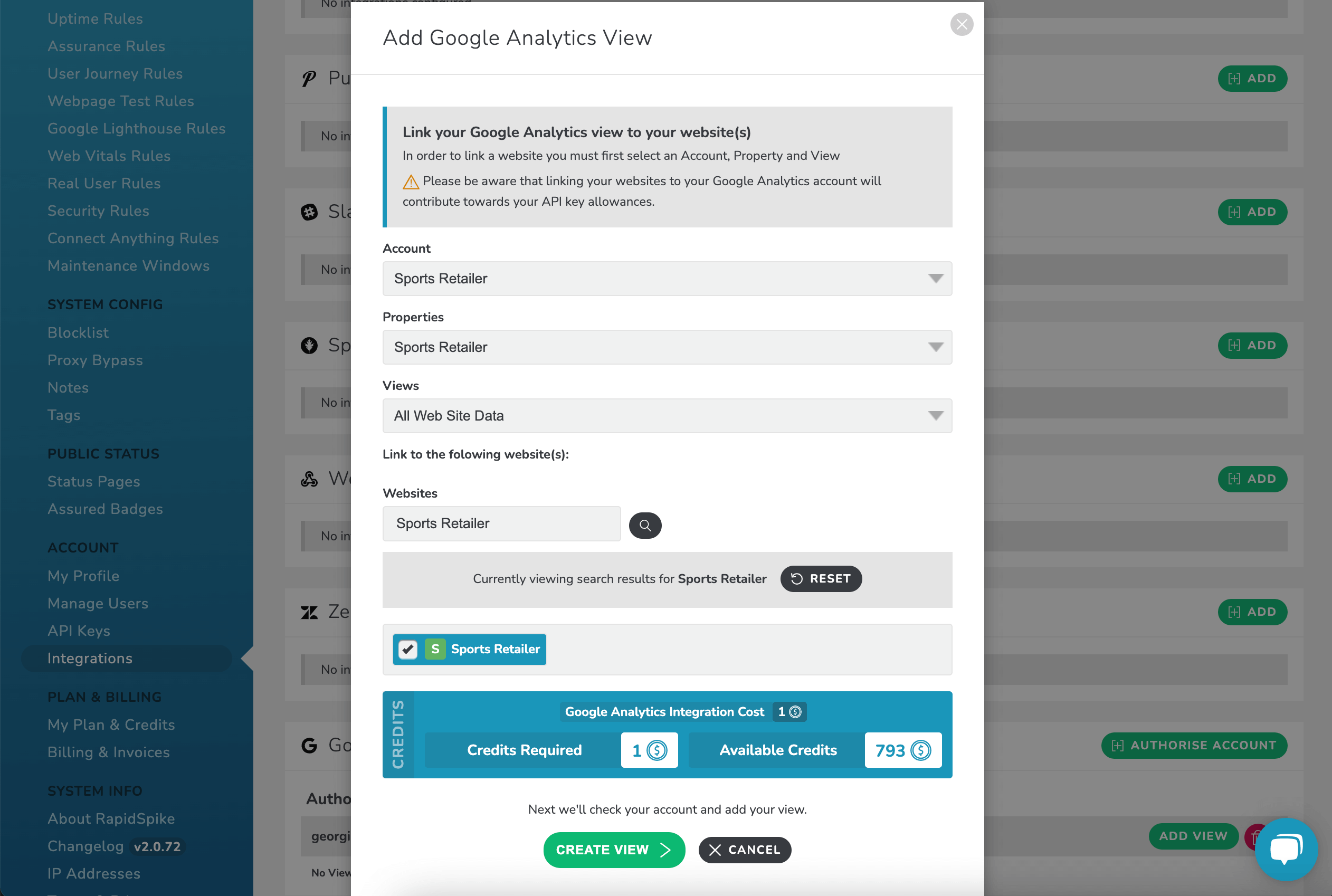The width and height of the screenshot is (1332, 896).
Task: Open the live chat bubble widget
Action: (x=1286, y=849)
